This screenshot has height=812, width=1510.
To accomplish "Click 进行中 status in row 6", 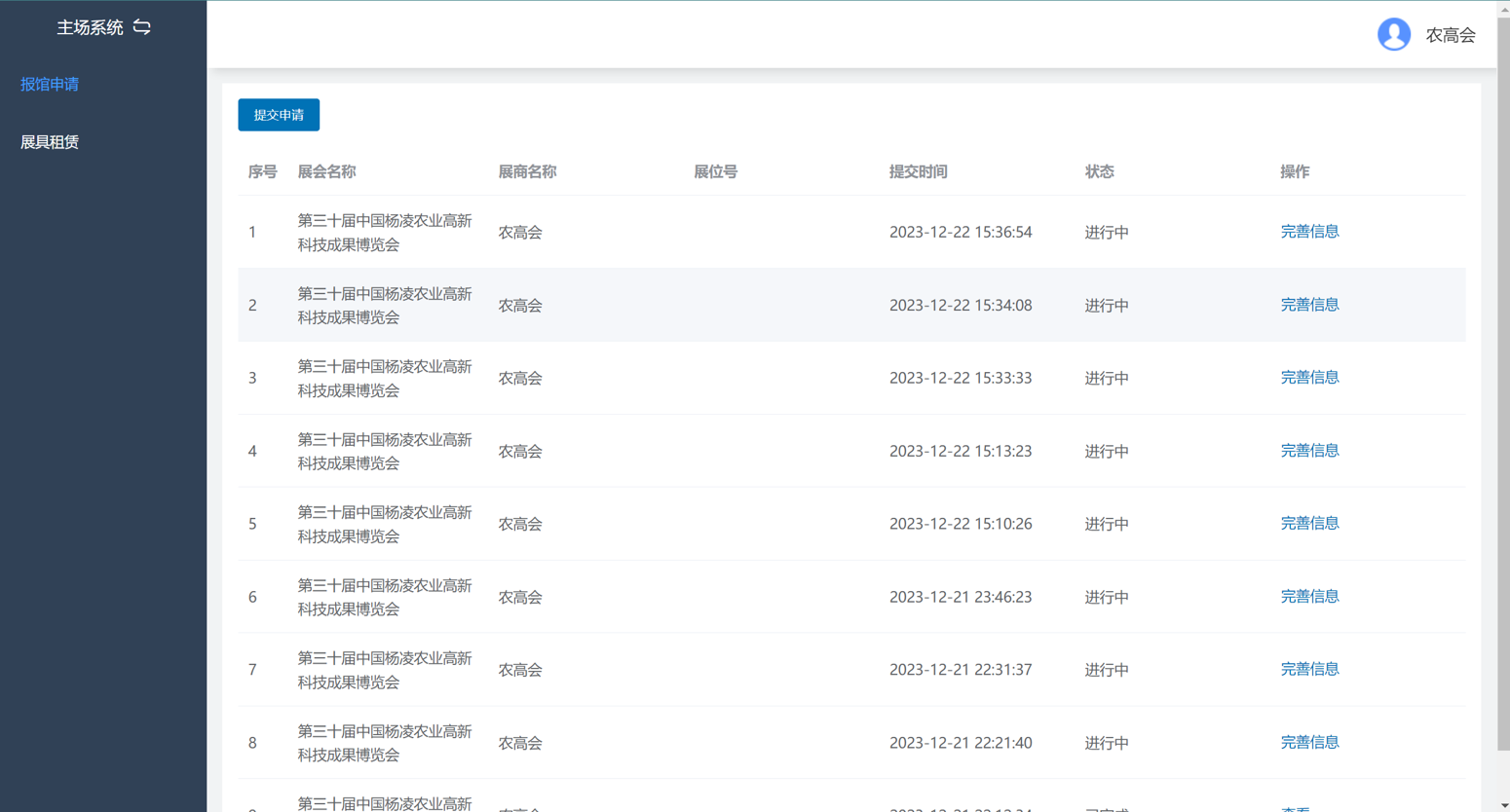I will [x=1107, y=597].
